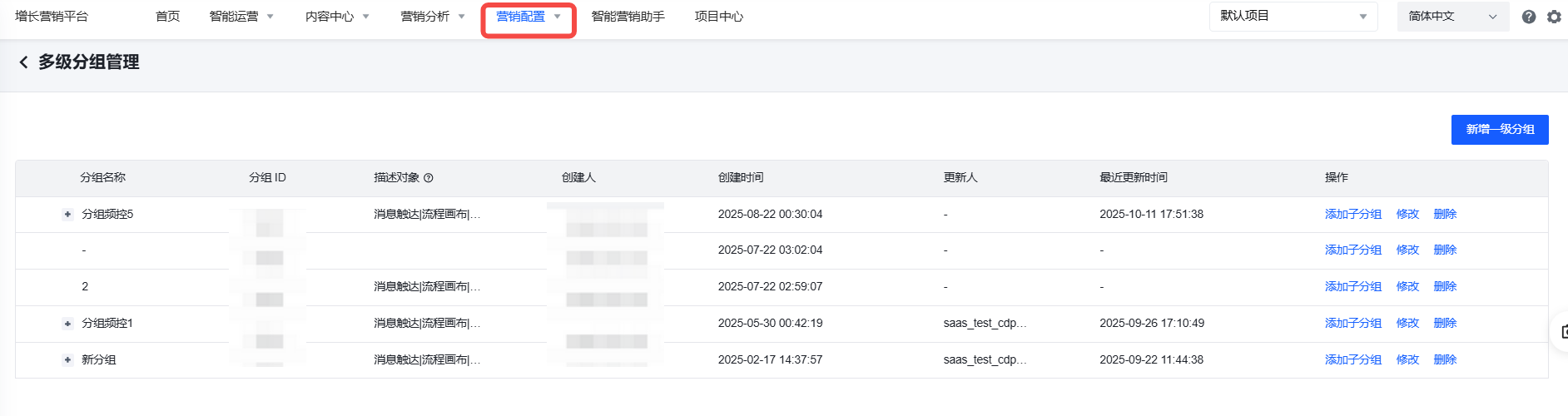This screenshot has height=416, width=1568.
Task: Click the floating icon at right edge
Action: [1562, 331]
